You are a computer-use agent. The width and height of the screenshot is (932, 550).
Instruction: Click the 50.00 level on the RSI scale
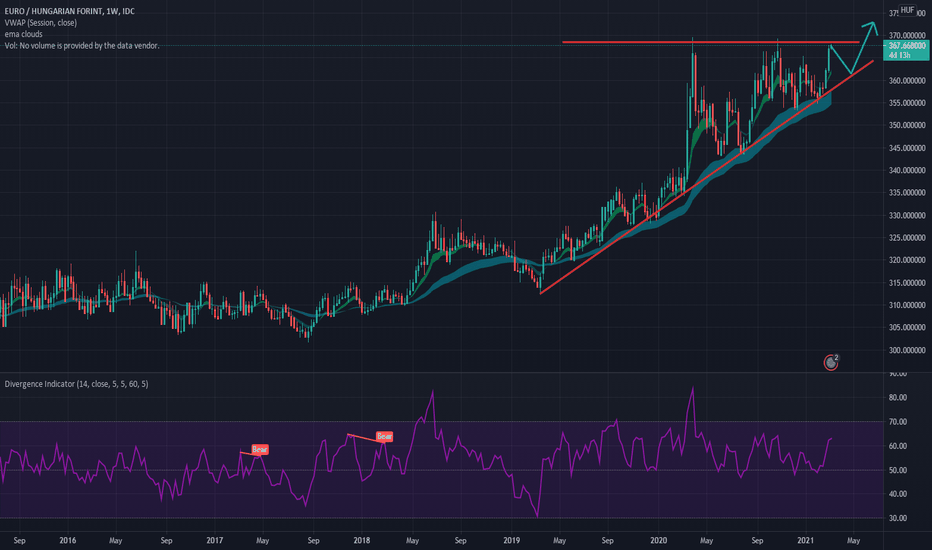898,470
